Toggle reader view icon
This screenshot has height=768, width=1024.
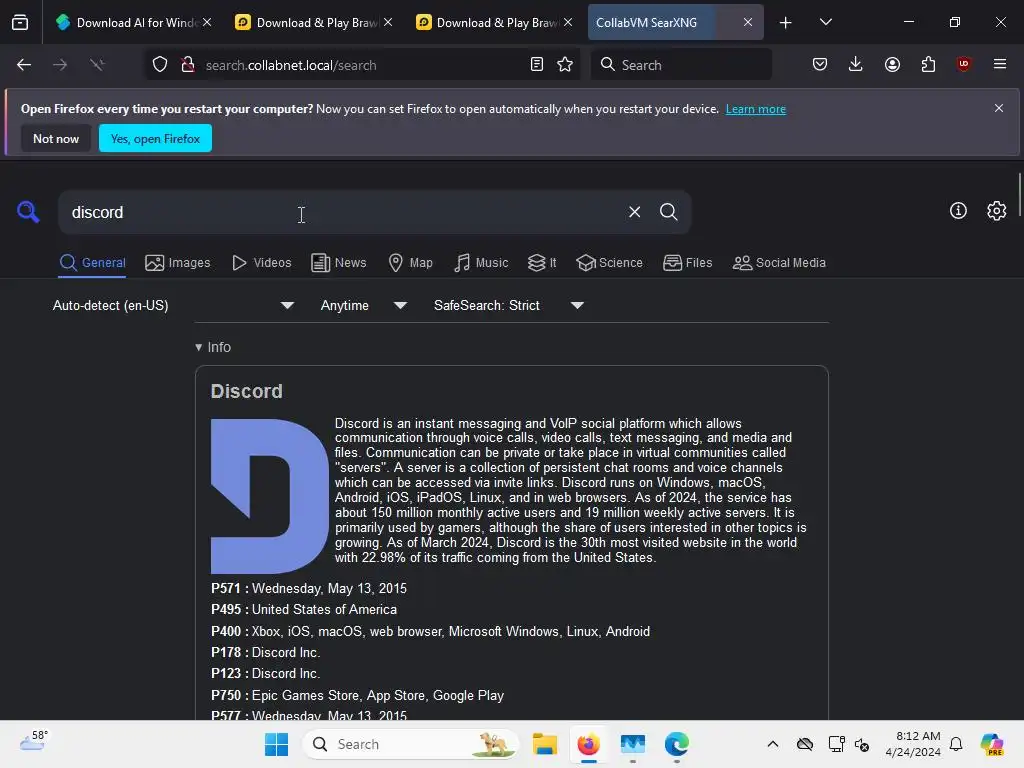pyautogui.click(x=537, y=64)
